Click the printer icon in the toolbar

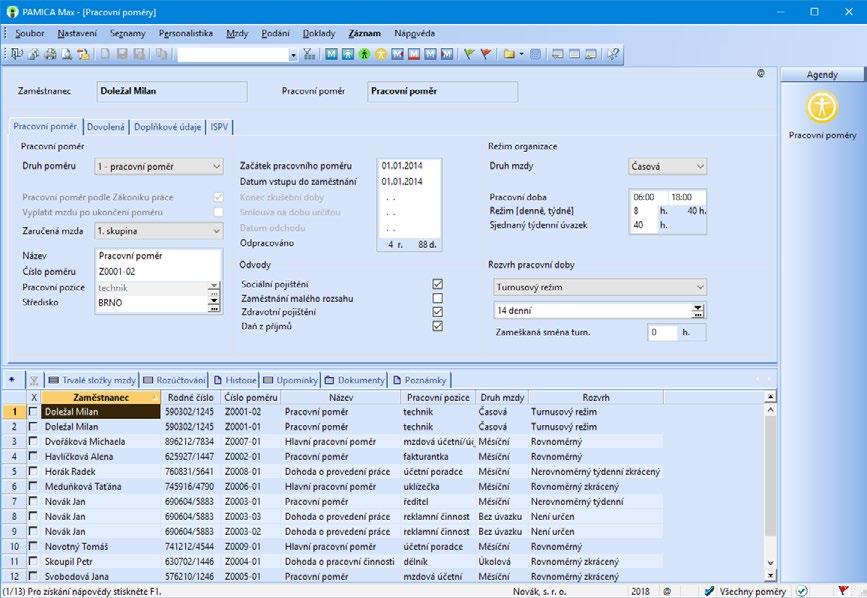(50, 54)
